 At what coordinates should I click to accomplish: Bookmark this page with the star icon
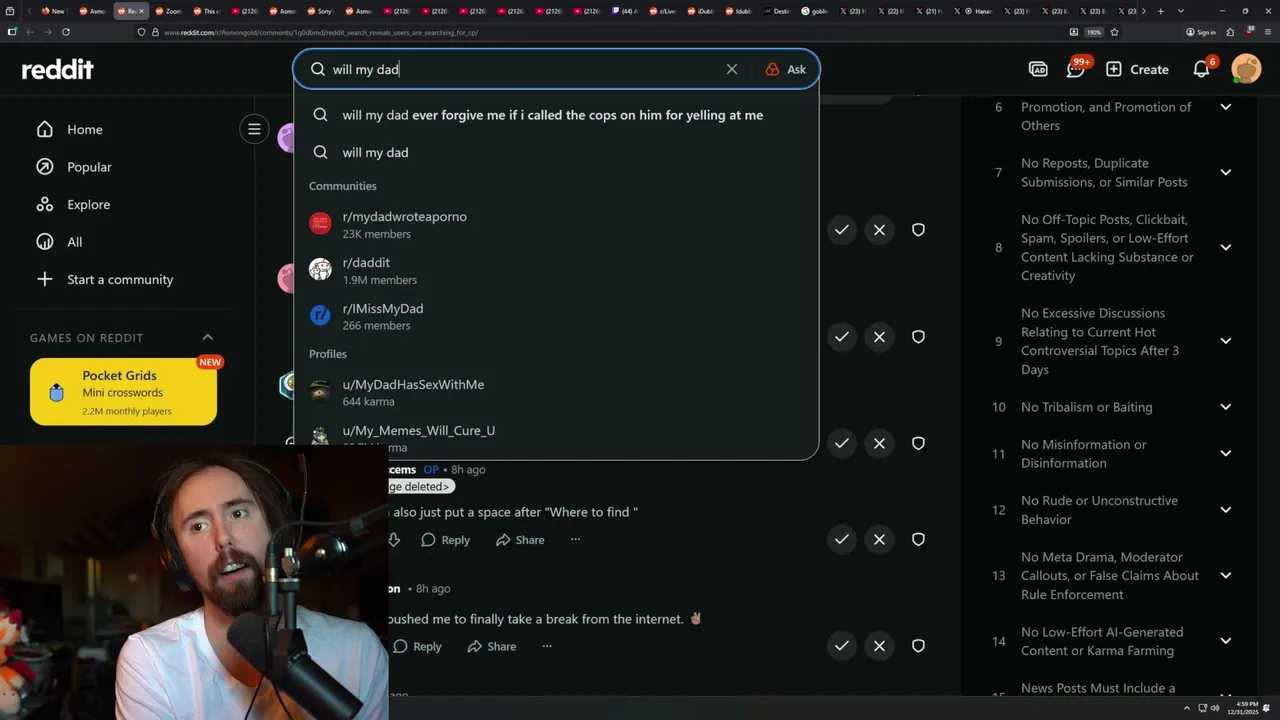pyautogui.click(x=1114, y=32)
